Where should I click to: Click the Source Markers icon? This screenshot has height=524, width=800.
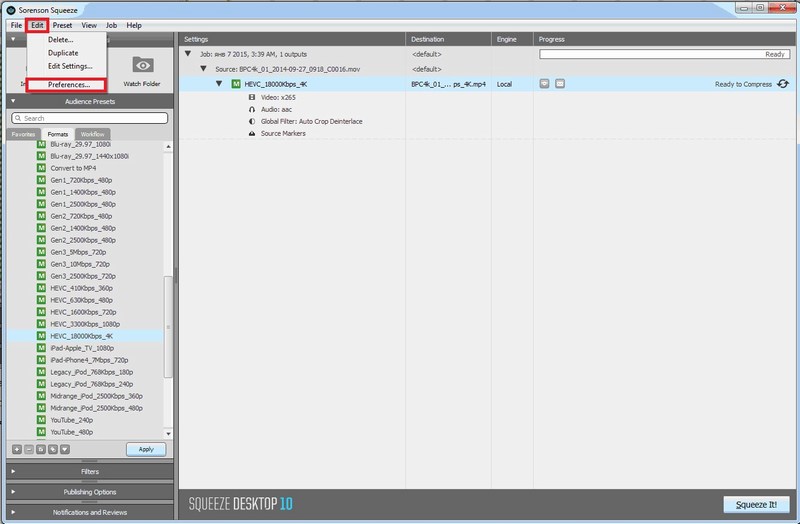252,133
